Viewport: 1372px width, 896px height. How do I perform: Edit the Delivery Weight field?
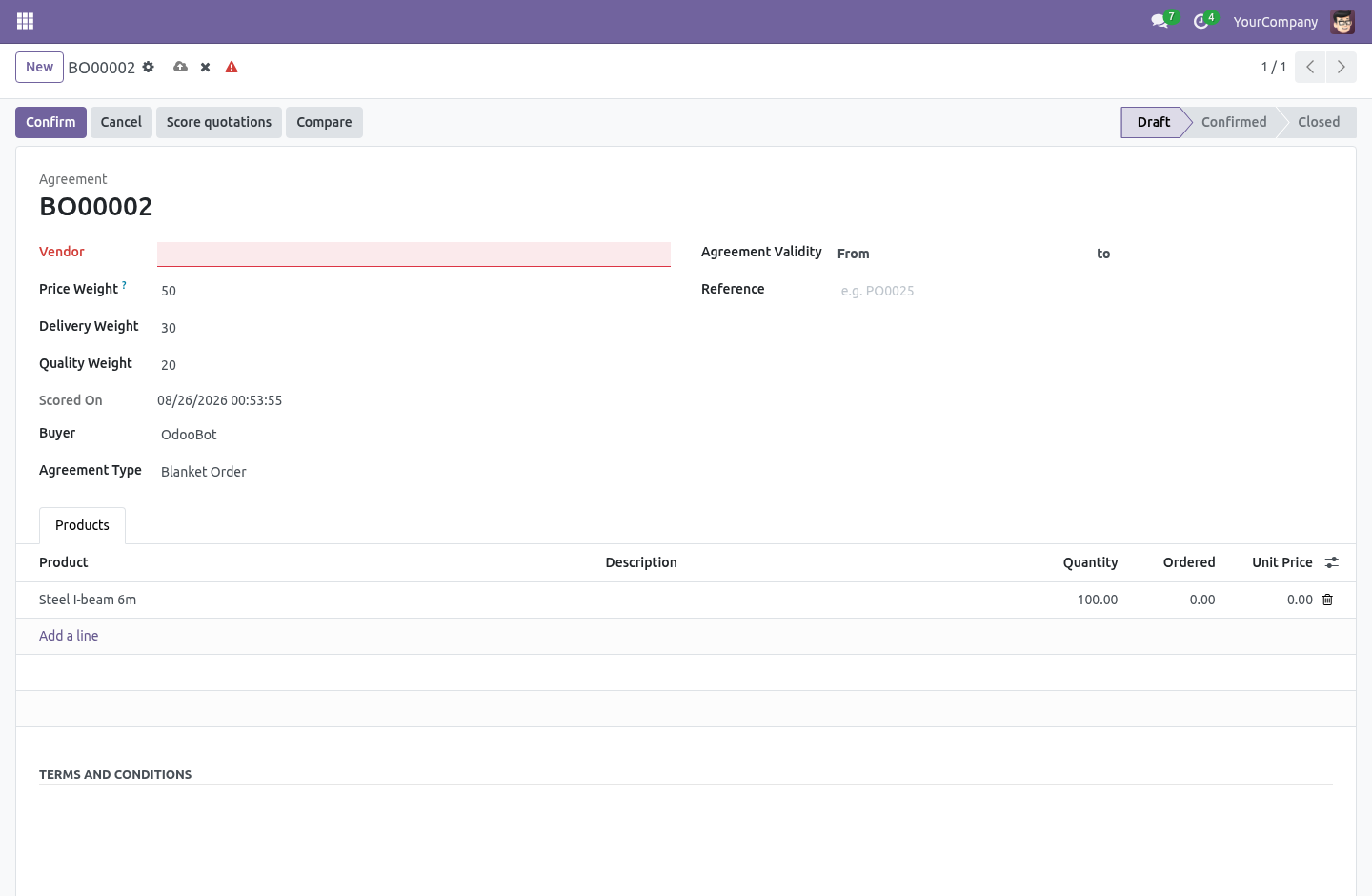[414, 328]
